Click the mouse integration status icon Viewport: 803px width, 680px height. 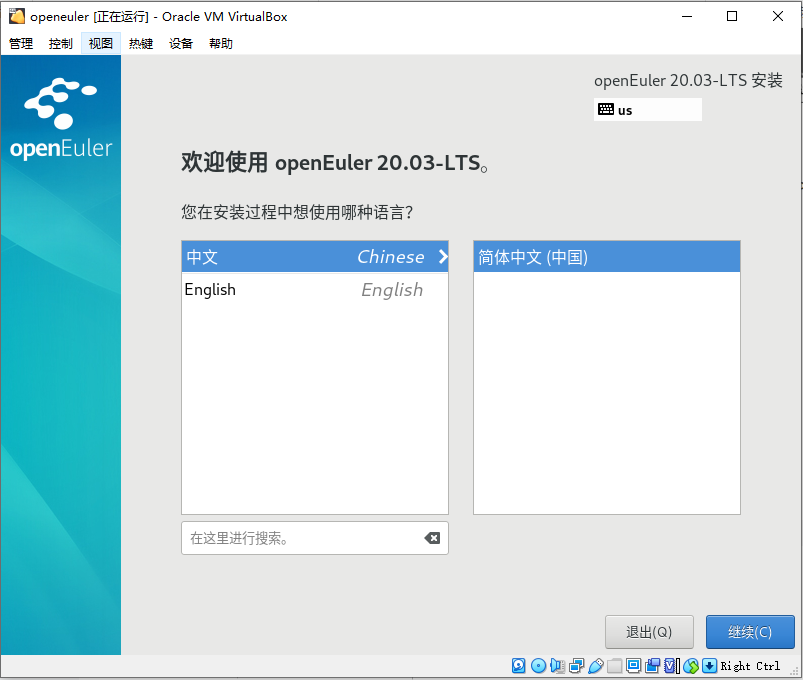(x=691, y=666)
